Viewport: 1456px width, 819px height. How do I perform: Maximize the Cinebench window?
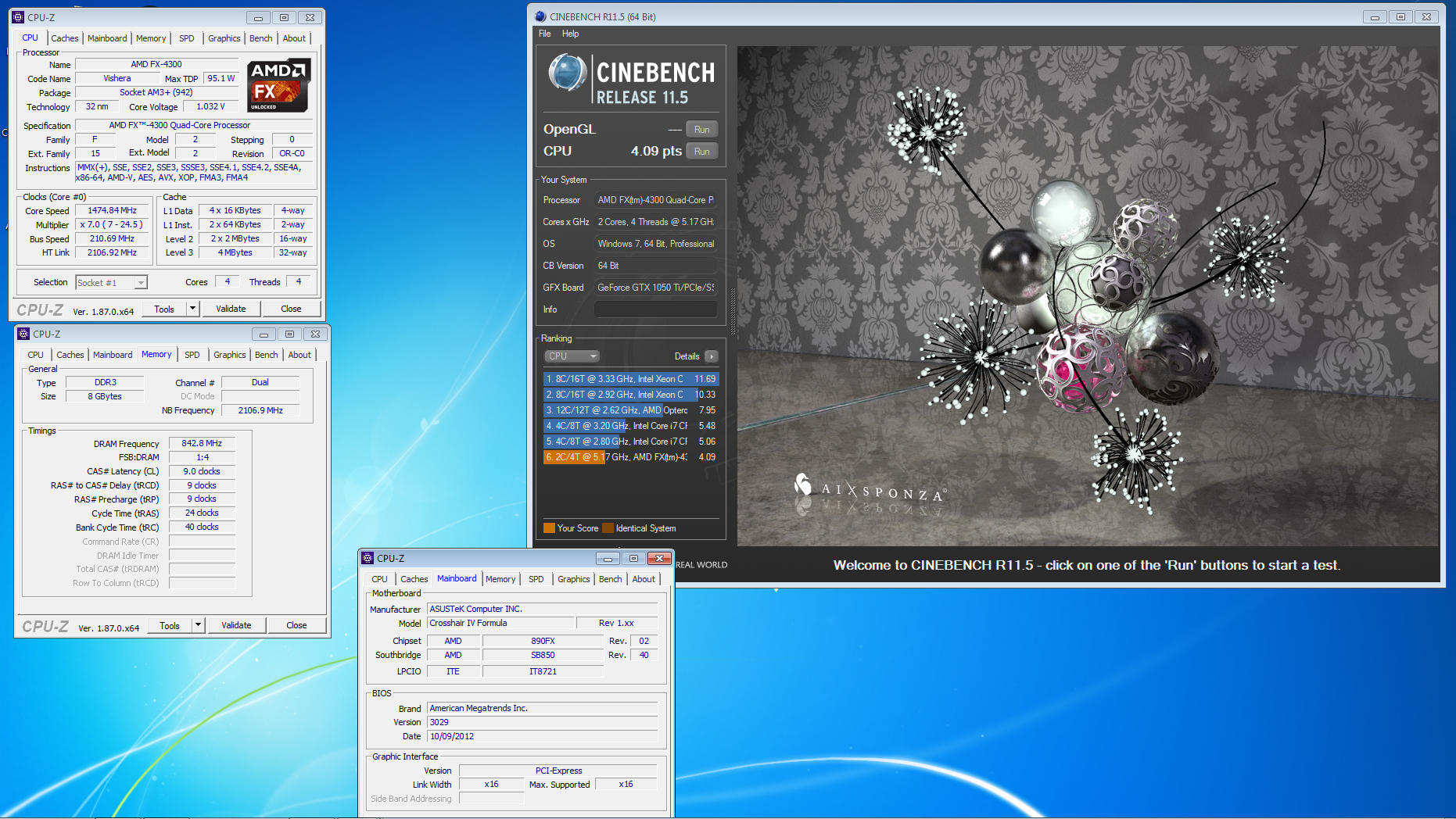tap(1400, 16)
